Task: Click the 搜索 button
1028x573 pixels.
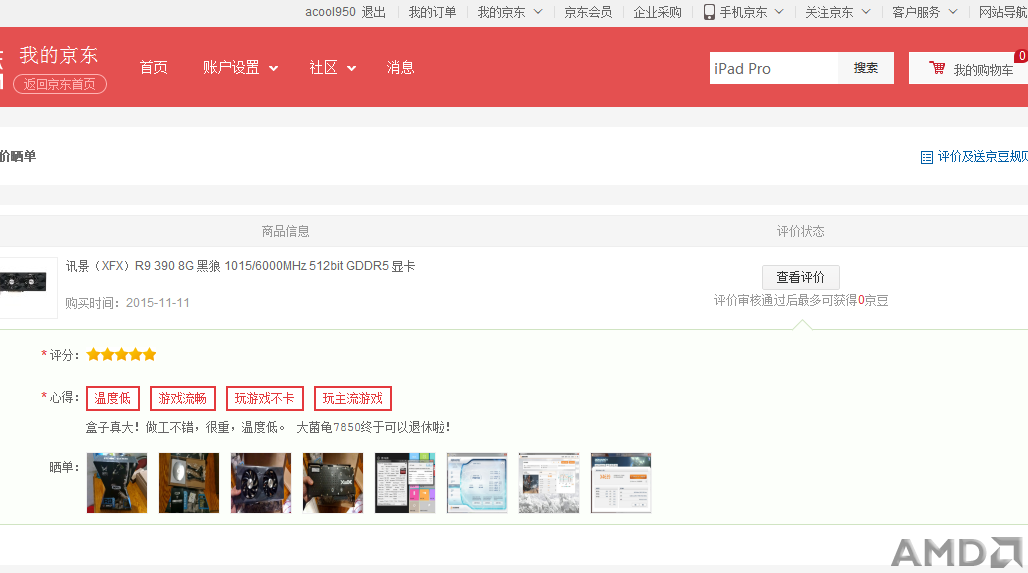Action: [865, 68]
